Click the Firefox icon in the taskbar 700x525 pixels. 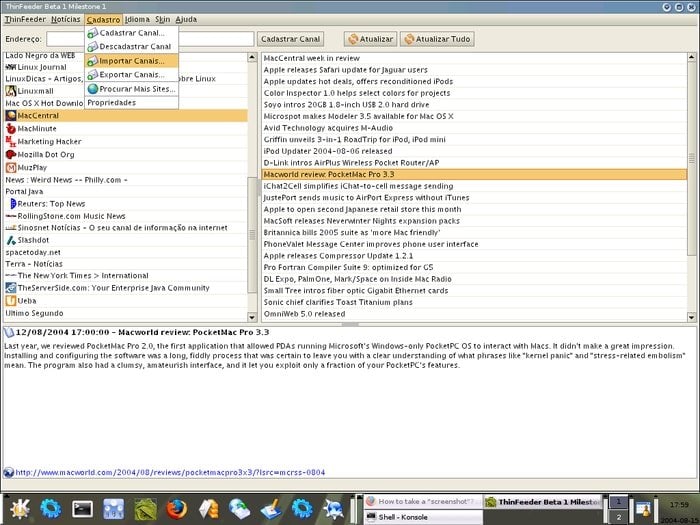pyautogui.click(x=177, y=508)
